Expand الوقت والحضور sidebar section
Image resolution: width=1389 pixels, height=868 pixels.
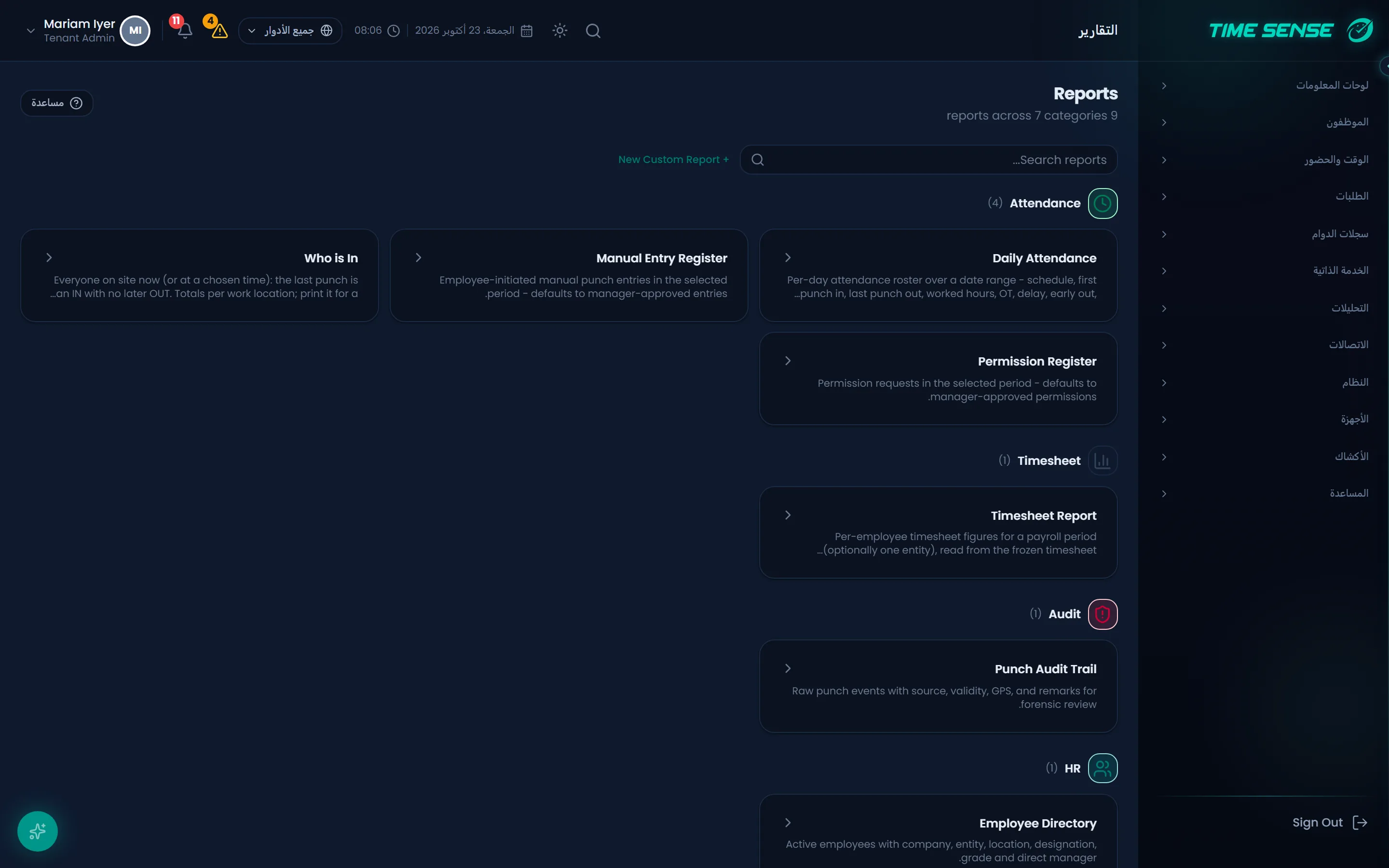[1265, 160]
